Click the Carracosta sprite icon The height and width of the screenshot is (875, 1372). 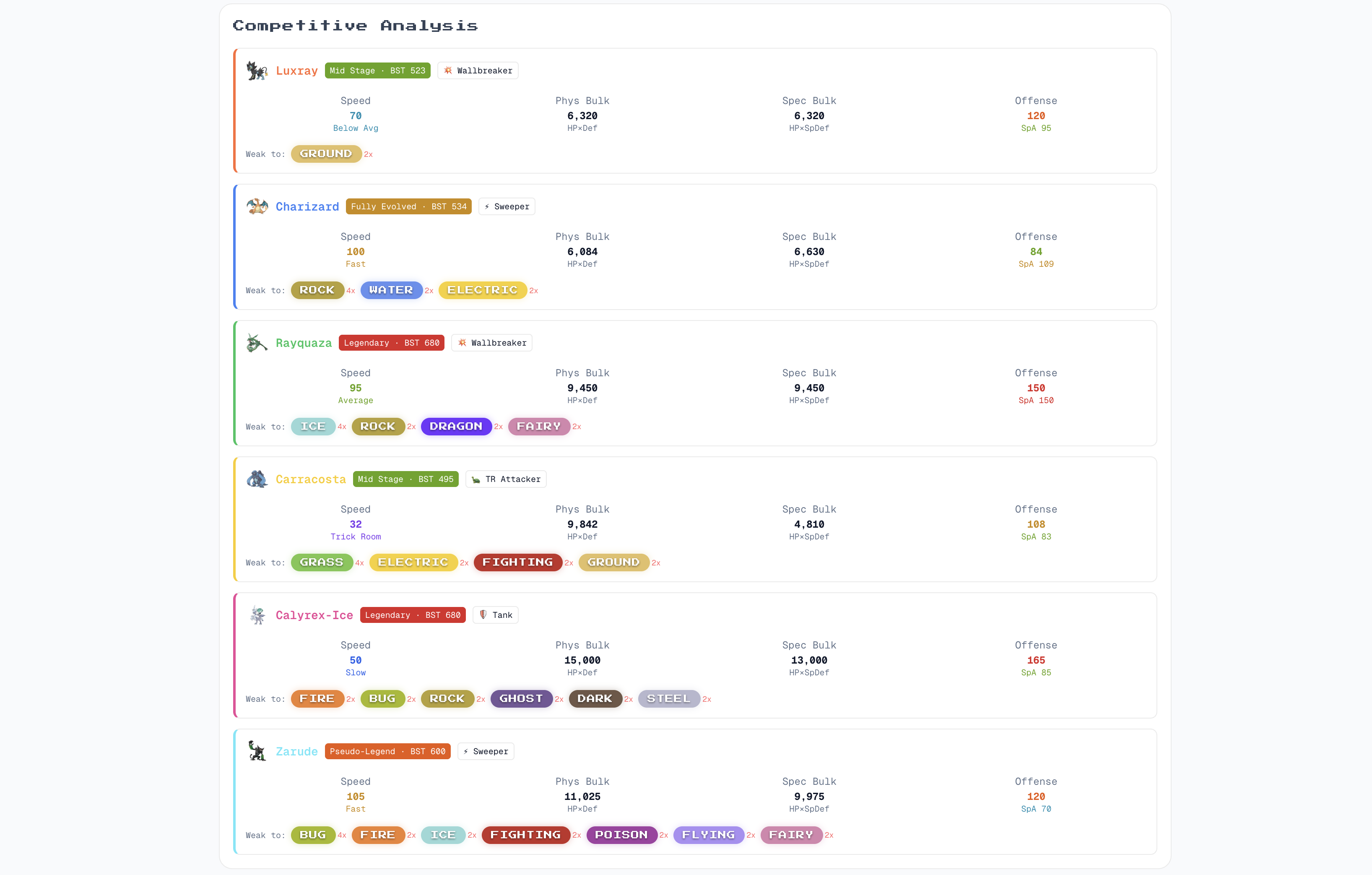pos(257,479)
